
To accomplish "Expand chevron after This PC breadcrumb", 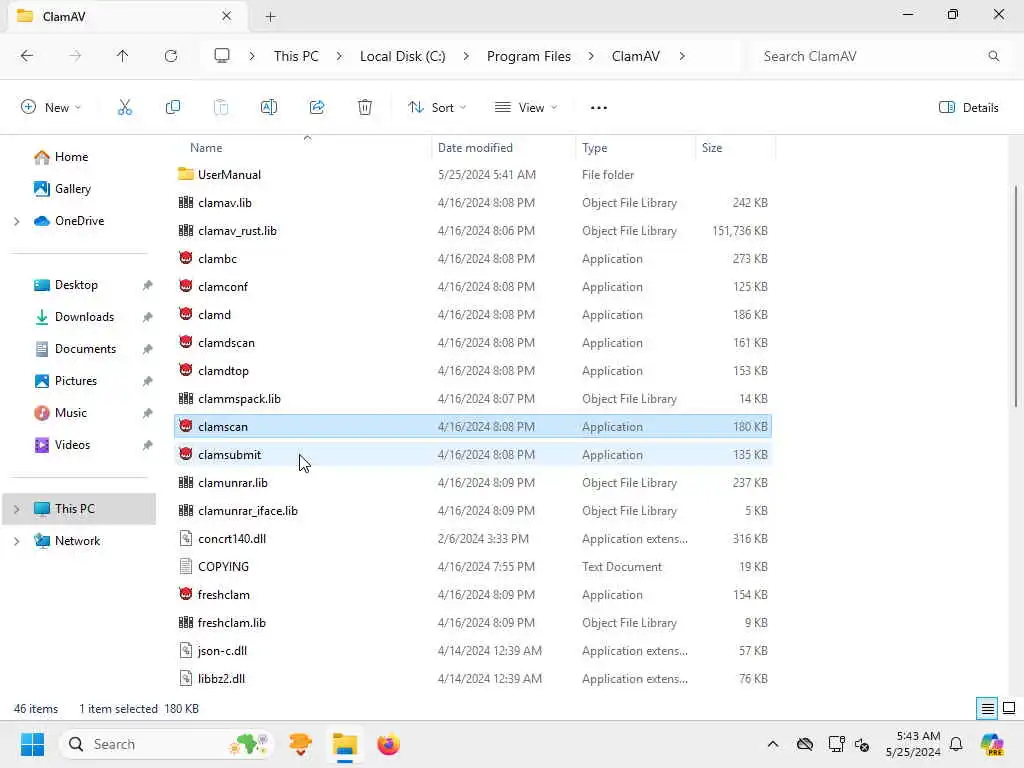I will (x=339, y=56).
